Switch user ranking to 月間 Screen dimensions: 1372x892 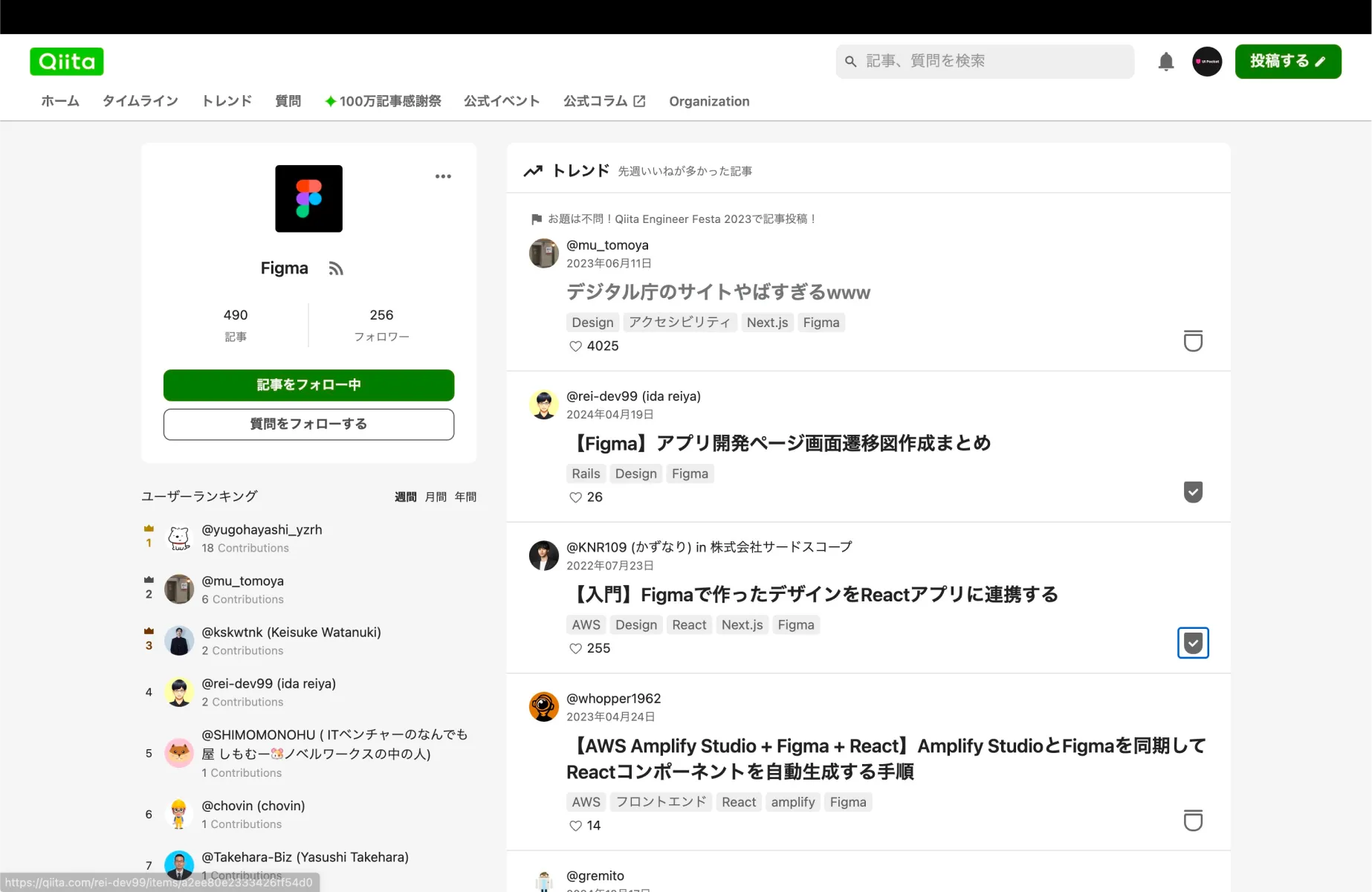point(435,497)
